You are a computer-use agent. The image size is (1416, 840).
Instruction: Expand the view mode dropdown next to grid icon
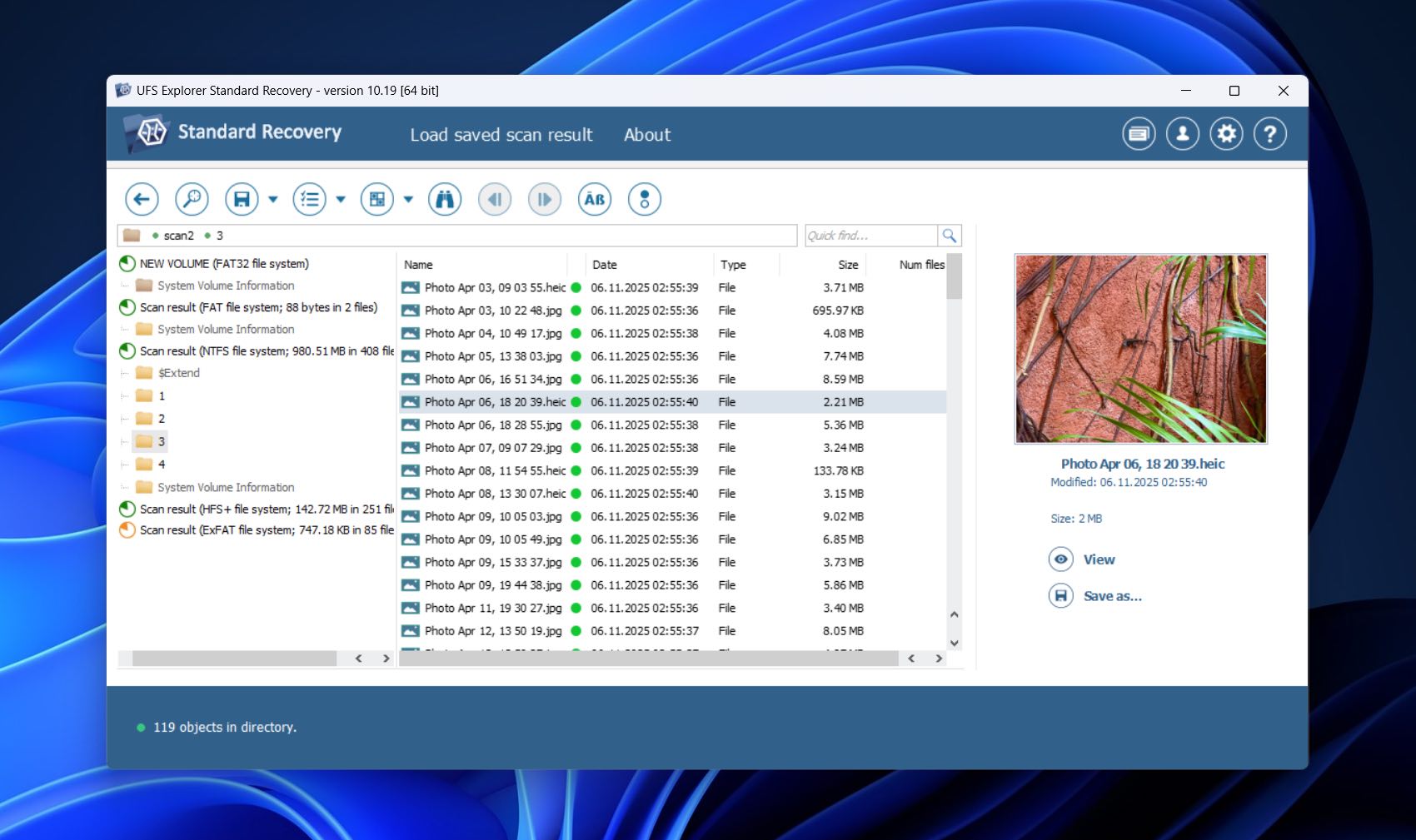click(407, 200)
